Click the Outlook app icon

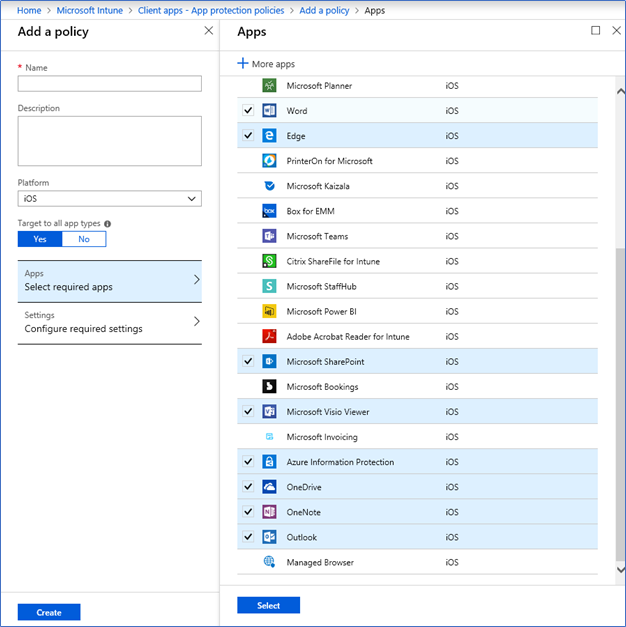(x=269, y=537)
